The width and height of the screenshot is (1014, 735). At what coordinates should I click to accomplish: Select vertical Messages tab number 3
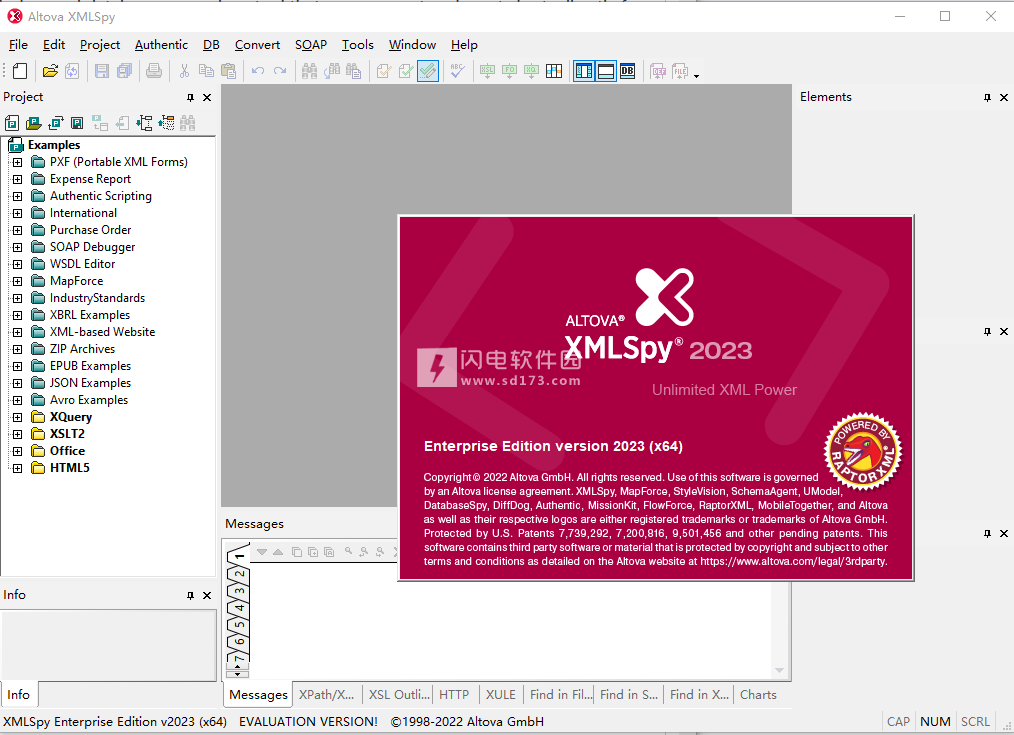coord(239,590)
